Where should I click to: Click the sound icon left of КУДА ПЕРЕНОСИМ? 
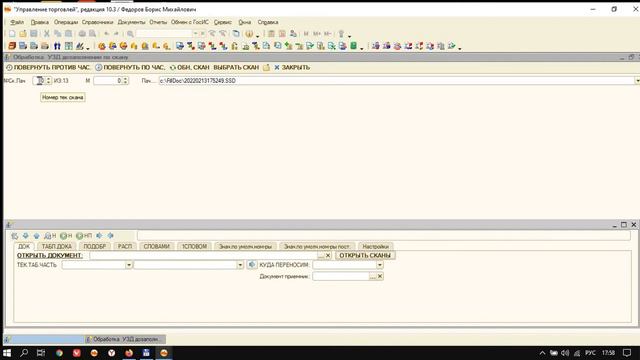(x=252, y=265)
